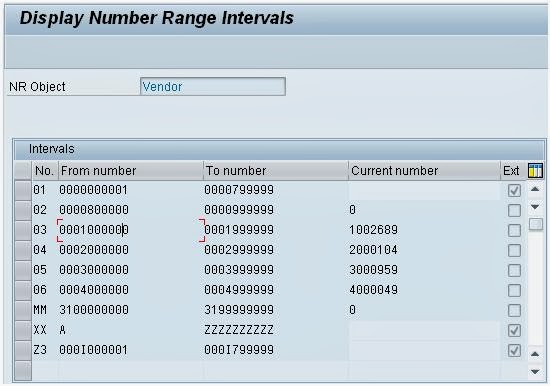Screen dimensions: 550x386
Task: Click From number 3100000000 in row MM
Action: [94, 310]
